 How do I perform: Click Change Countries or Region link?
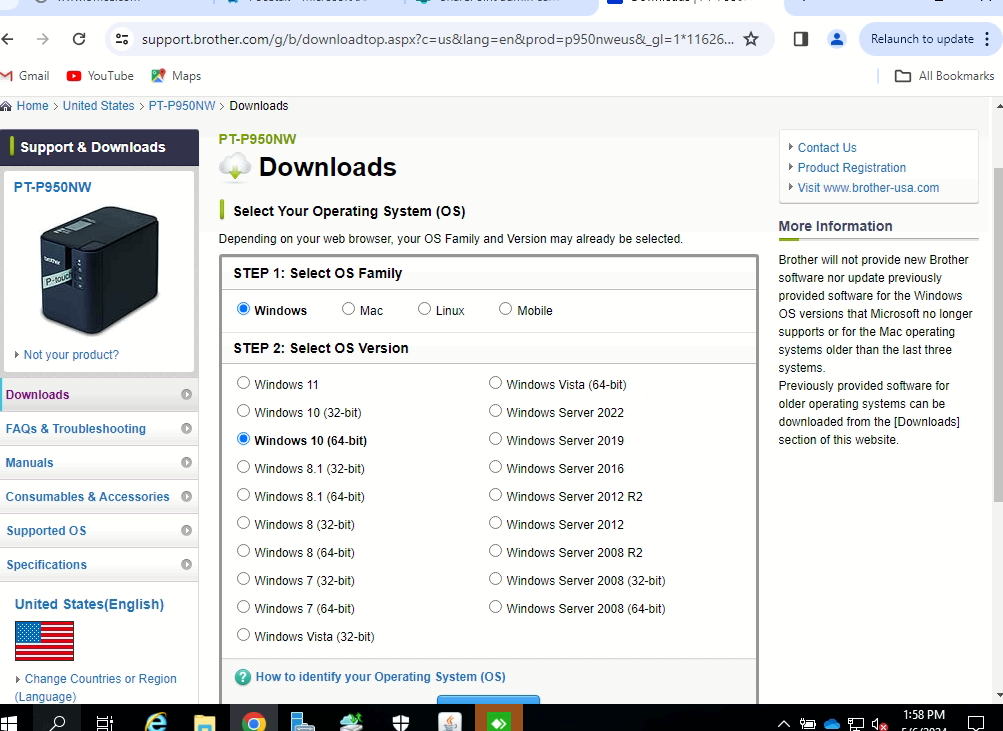click(96, 688)
